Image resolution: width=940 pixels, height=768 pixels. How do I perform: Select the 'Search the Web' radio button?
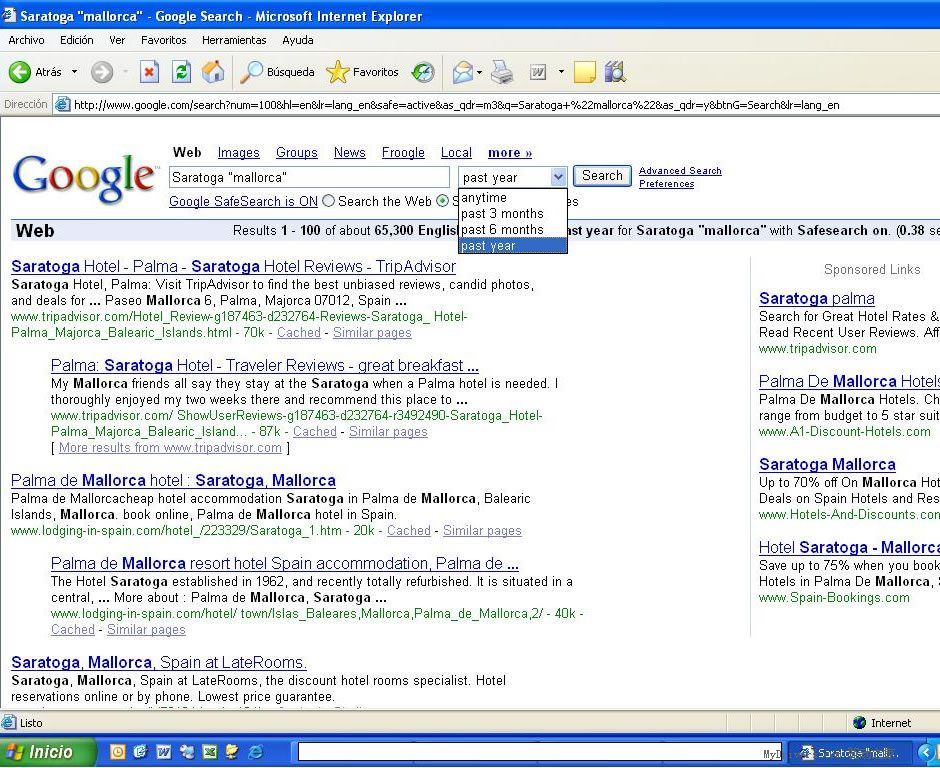(329, 201)
